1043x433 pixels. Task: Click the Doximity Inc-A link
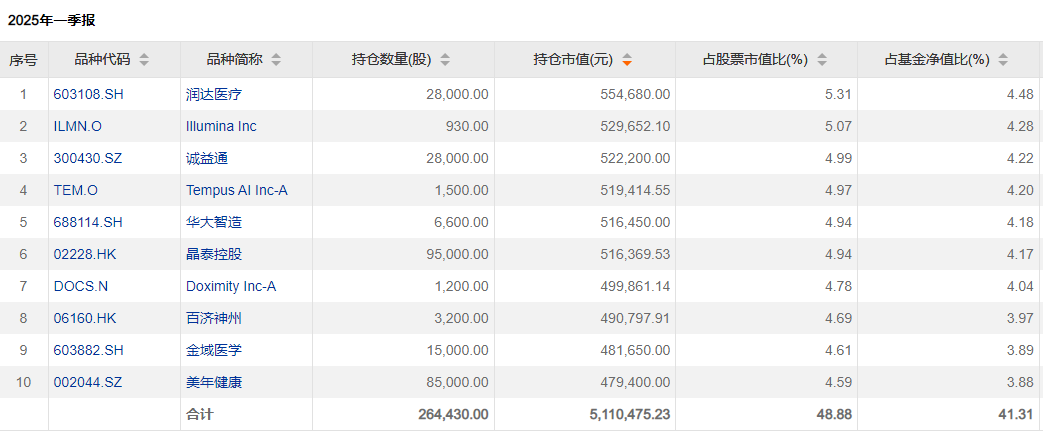[x=231, y=286]
